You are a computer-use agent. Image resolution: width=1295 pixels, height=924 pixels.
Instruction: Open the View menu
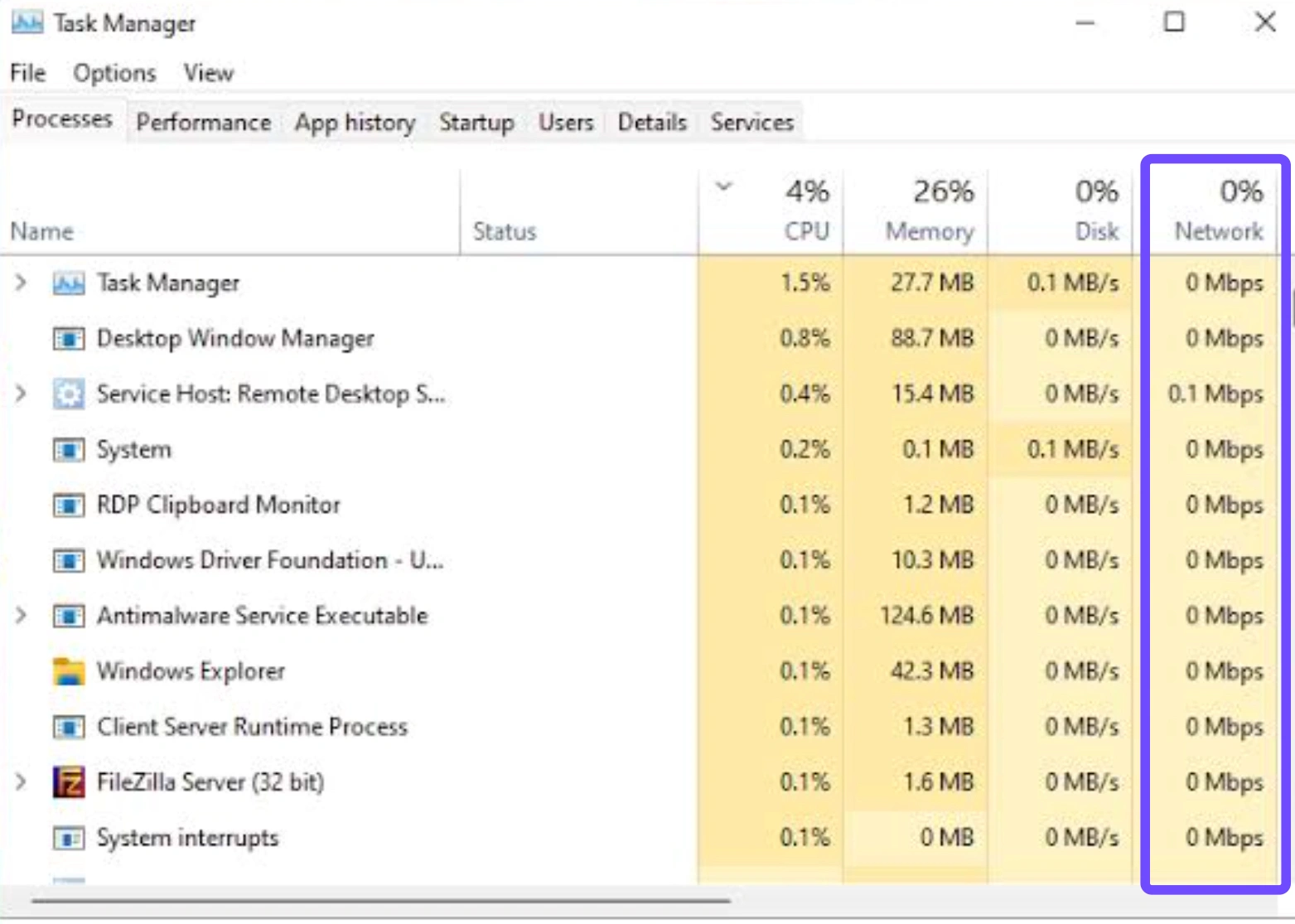(x=209, y=73)
